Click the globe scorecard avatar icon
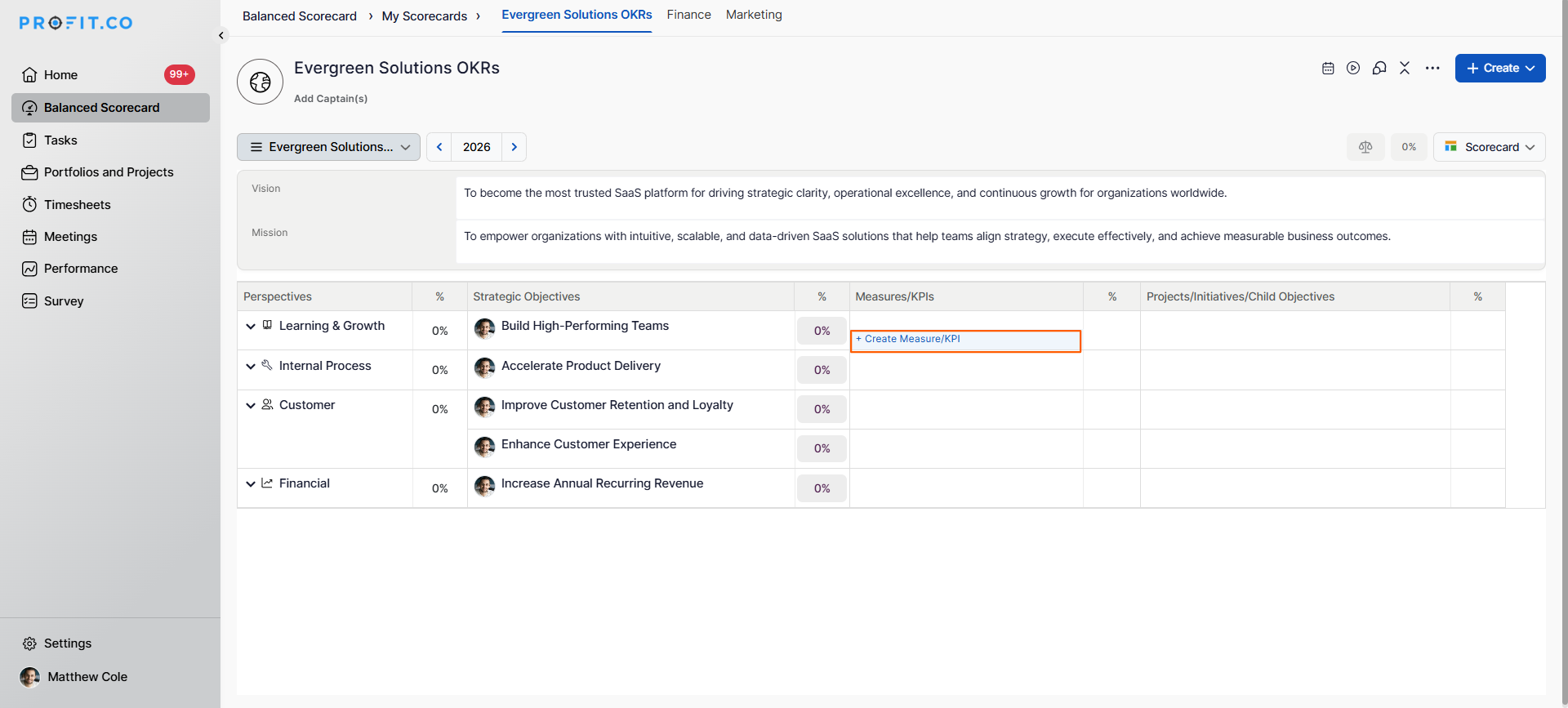1568x708 pixels. click(260, 82)
